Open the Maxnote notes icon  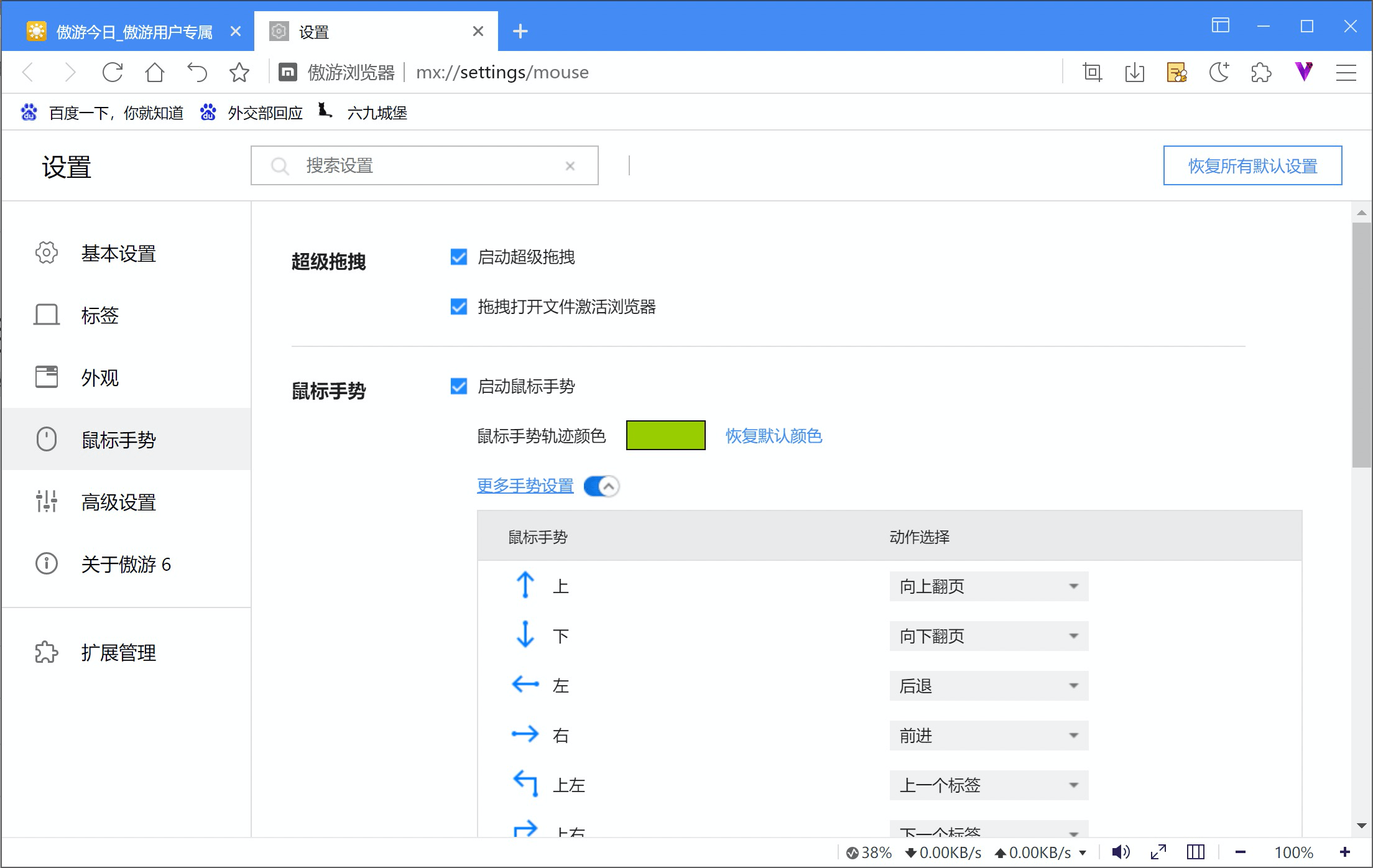coord(1177,73)
